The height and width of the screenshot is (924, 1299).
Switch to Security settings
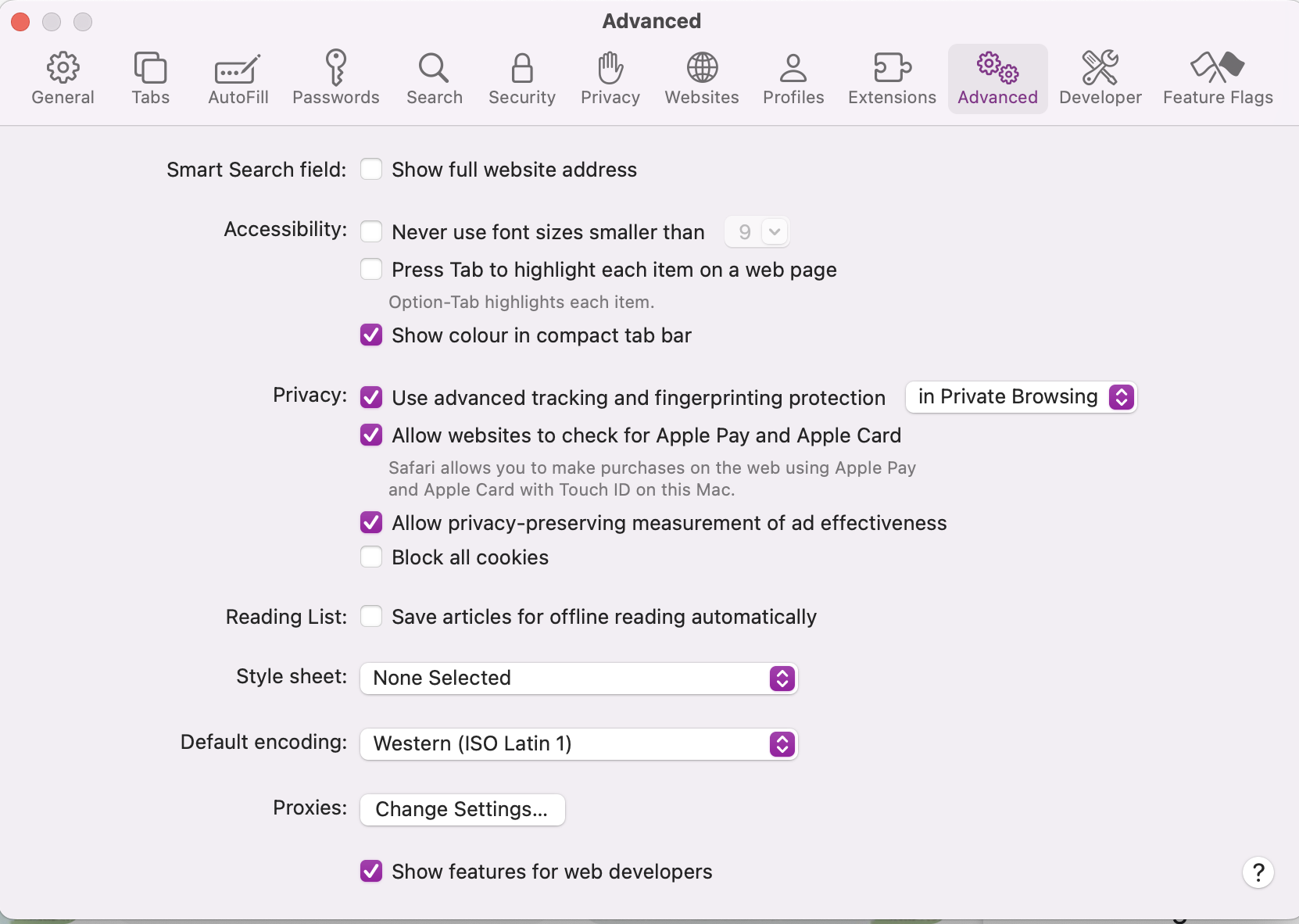tap(521, 78)
